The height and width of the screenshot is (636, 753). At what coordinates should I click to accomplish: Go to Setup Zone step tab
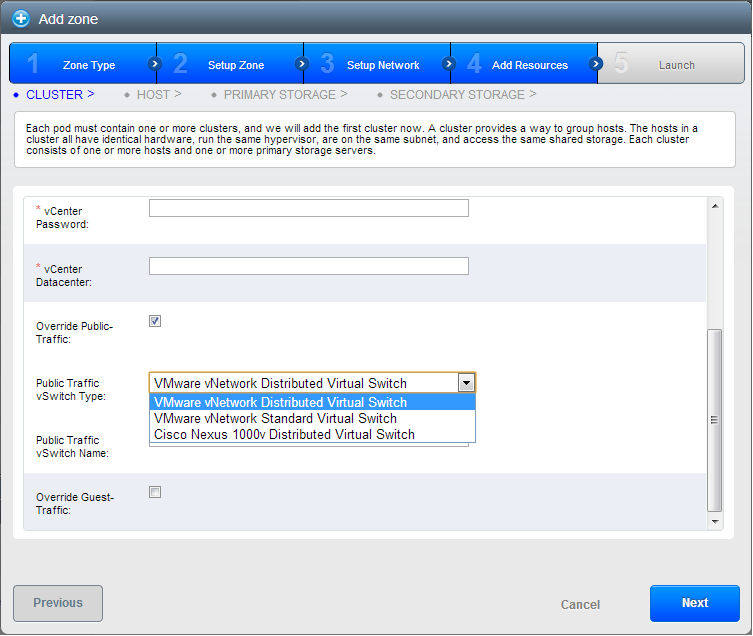pos(236,65)
